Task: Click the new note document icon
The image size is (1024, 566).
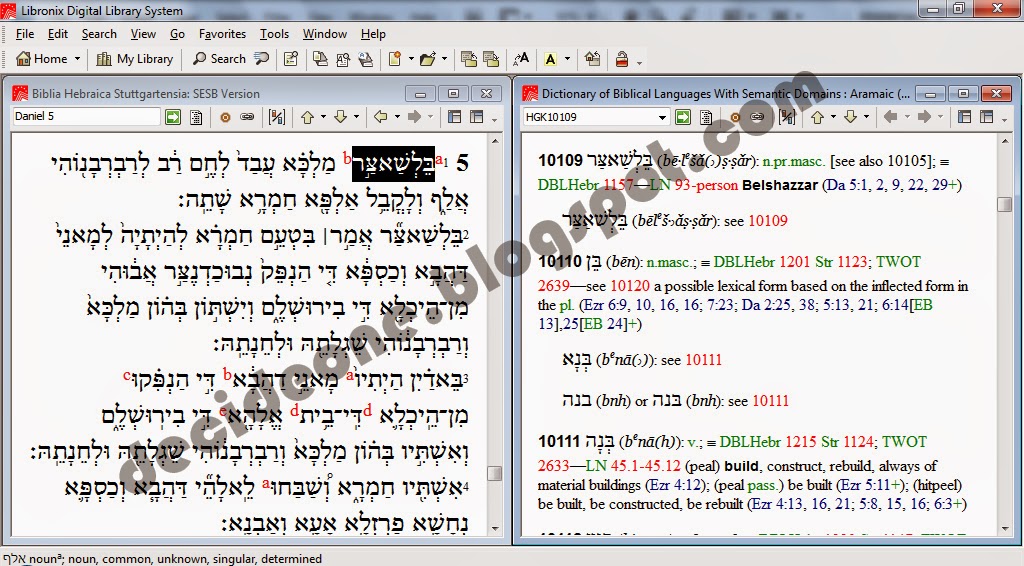Action: click(394, 59)
